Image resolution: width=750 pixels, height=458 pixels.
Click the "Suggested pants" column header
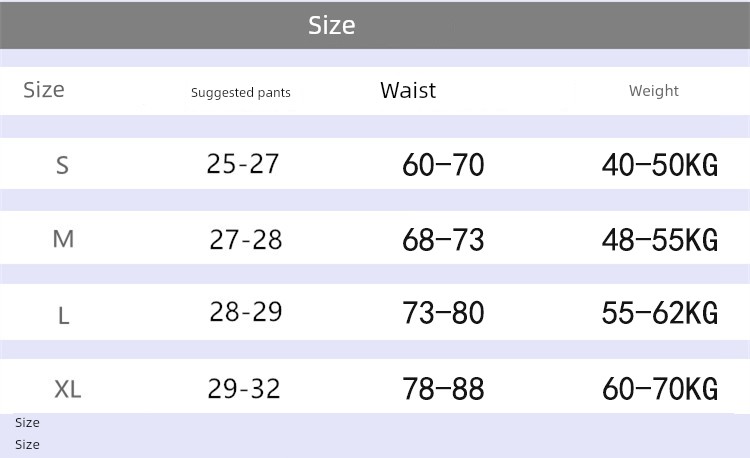click(x=241, y=93)
